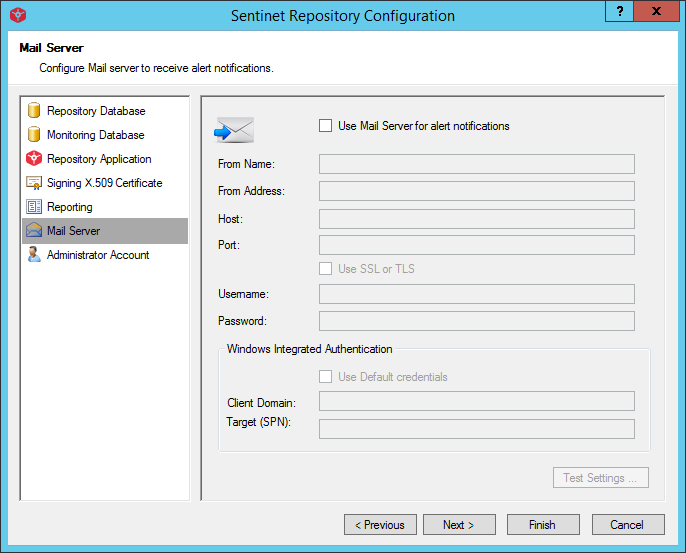Focus the Port text field
This screenshot has height=553, width=686.
pyautogui.click(x=476, y=245)
